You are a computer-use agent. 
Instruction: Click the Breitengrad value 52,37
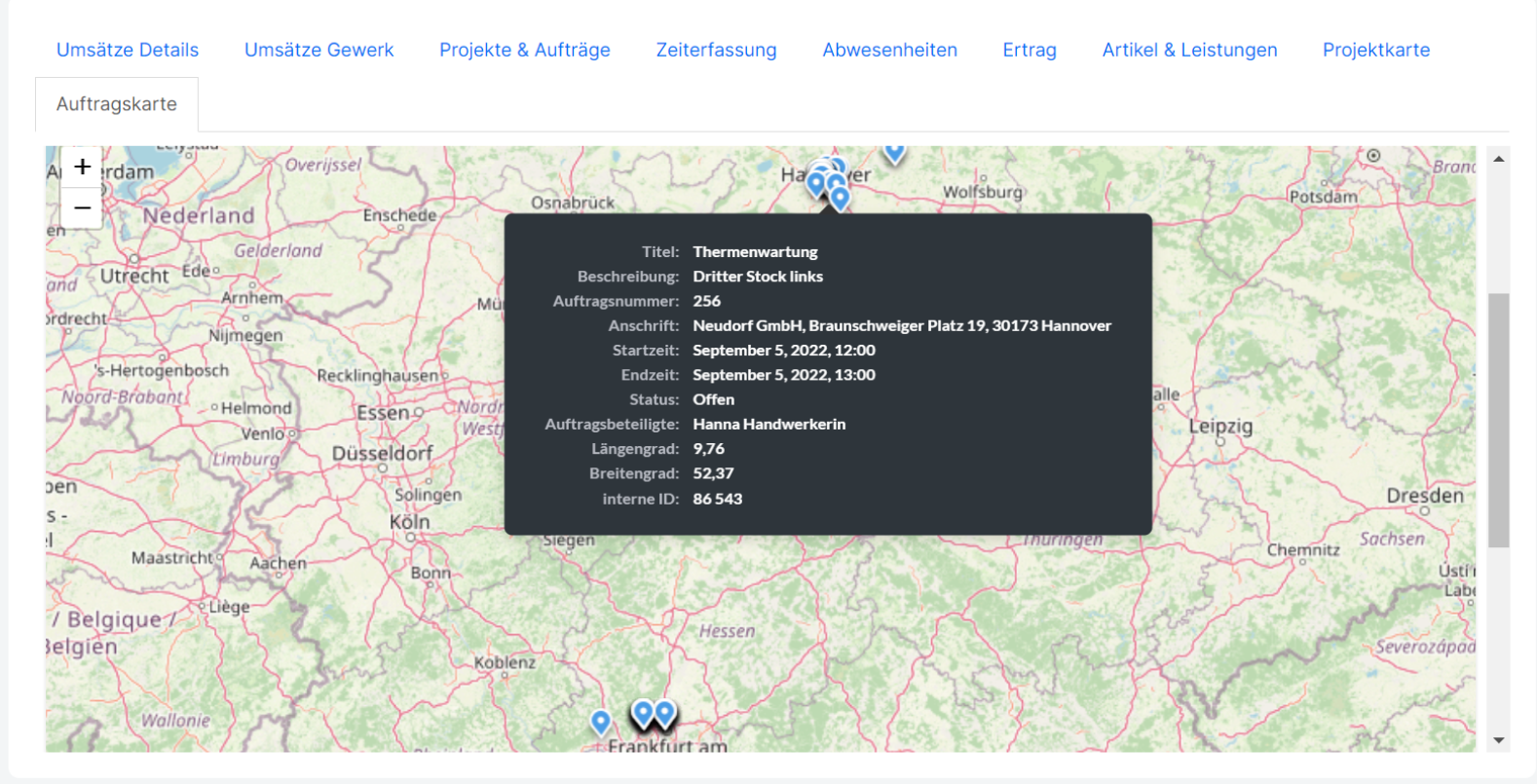pos(713,473)
